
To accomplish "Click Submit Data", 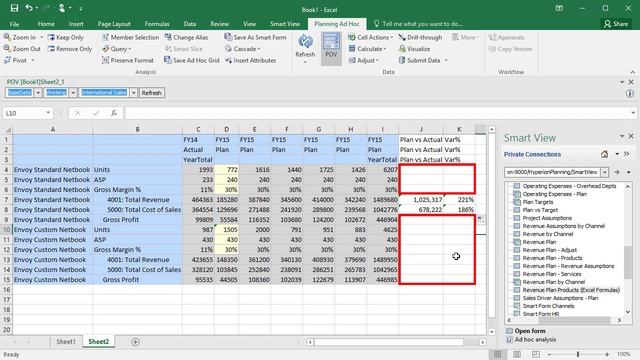I will [420, 60].
